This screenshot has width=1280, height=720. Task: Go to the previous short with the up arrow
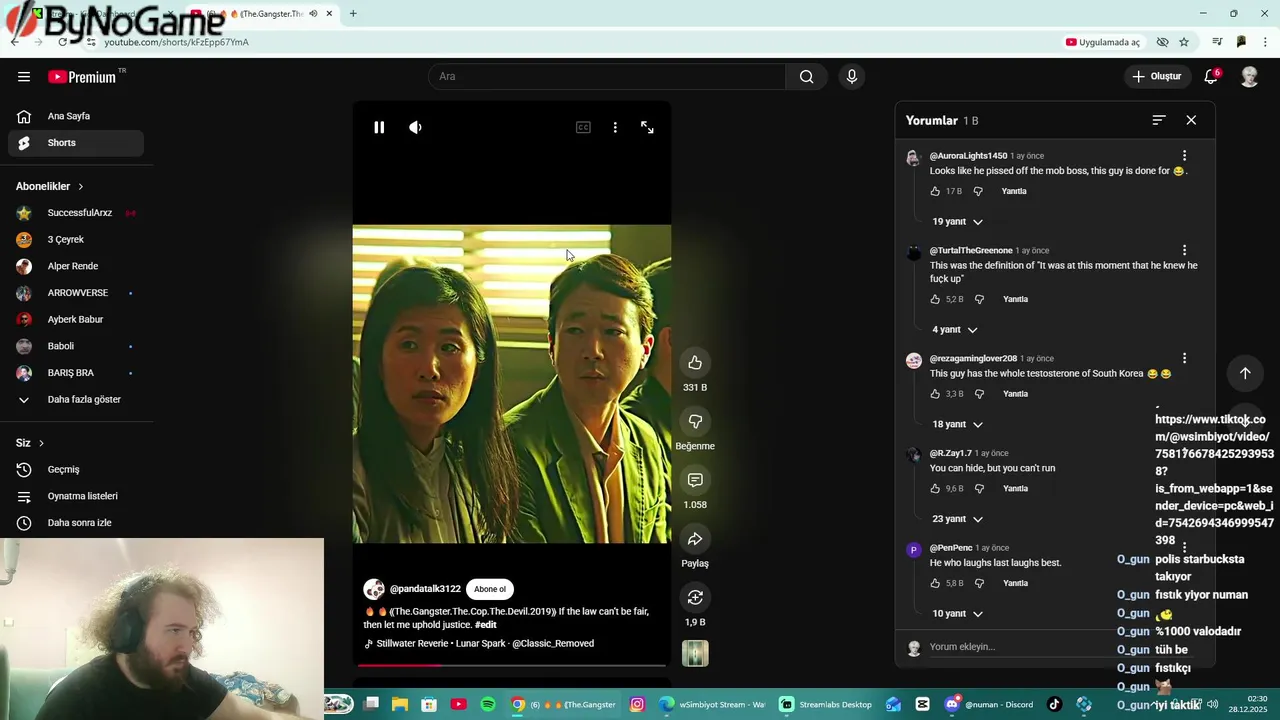[1245, 373]
